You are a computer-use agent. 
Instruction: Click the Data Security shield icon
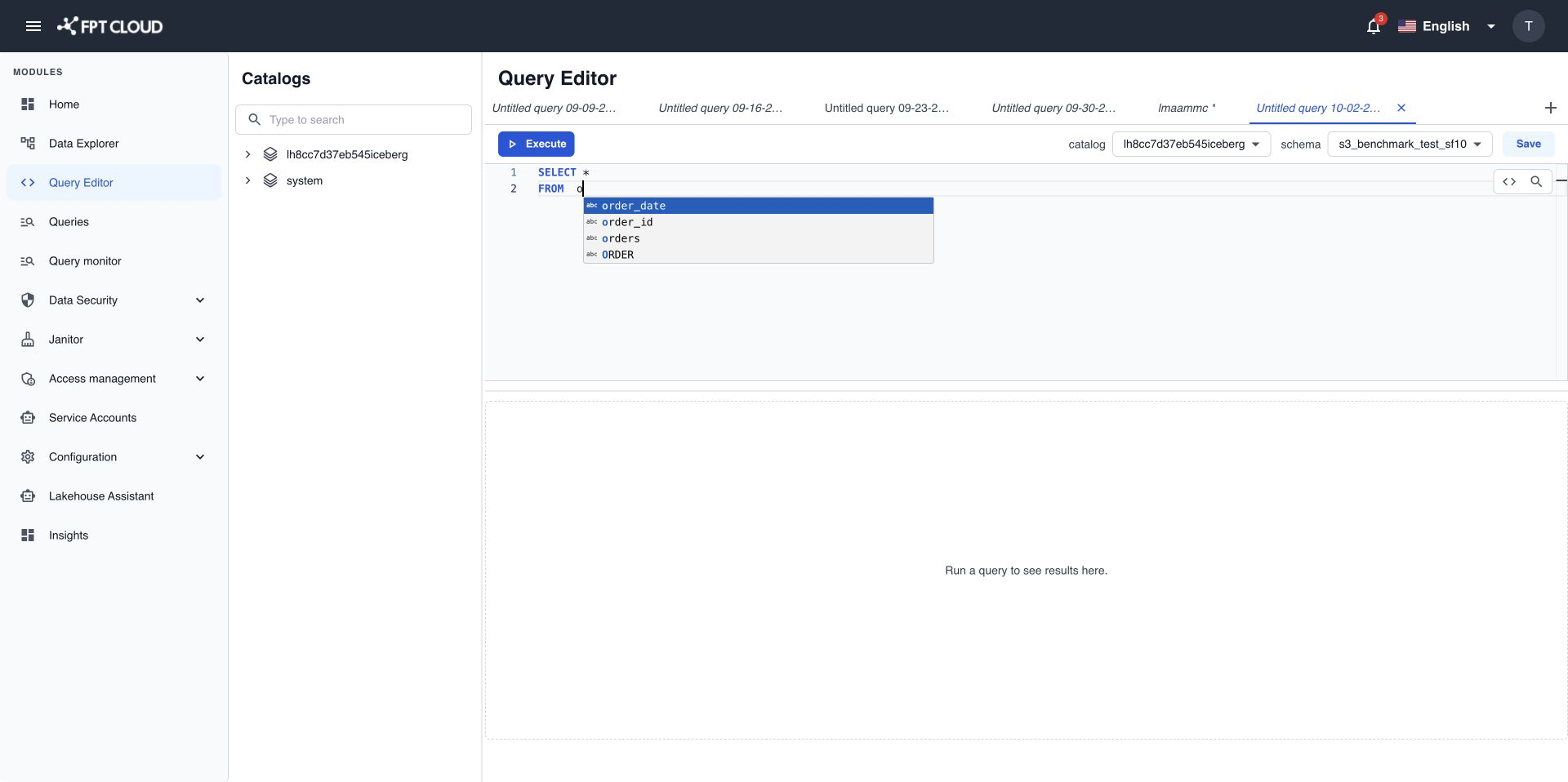pyautogui.click(x=28, y=300)
